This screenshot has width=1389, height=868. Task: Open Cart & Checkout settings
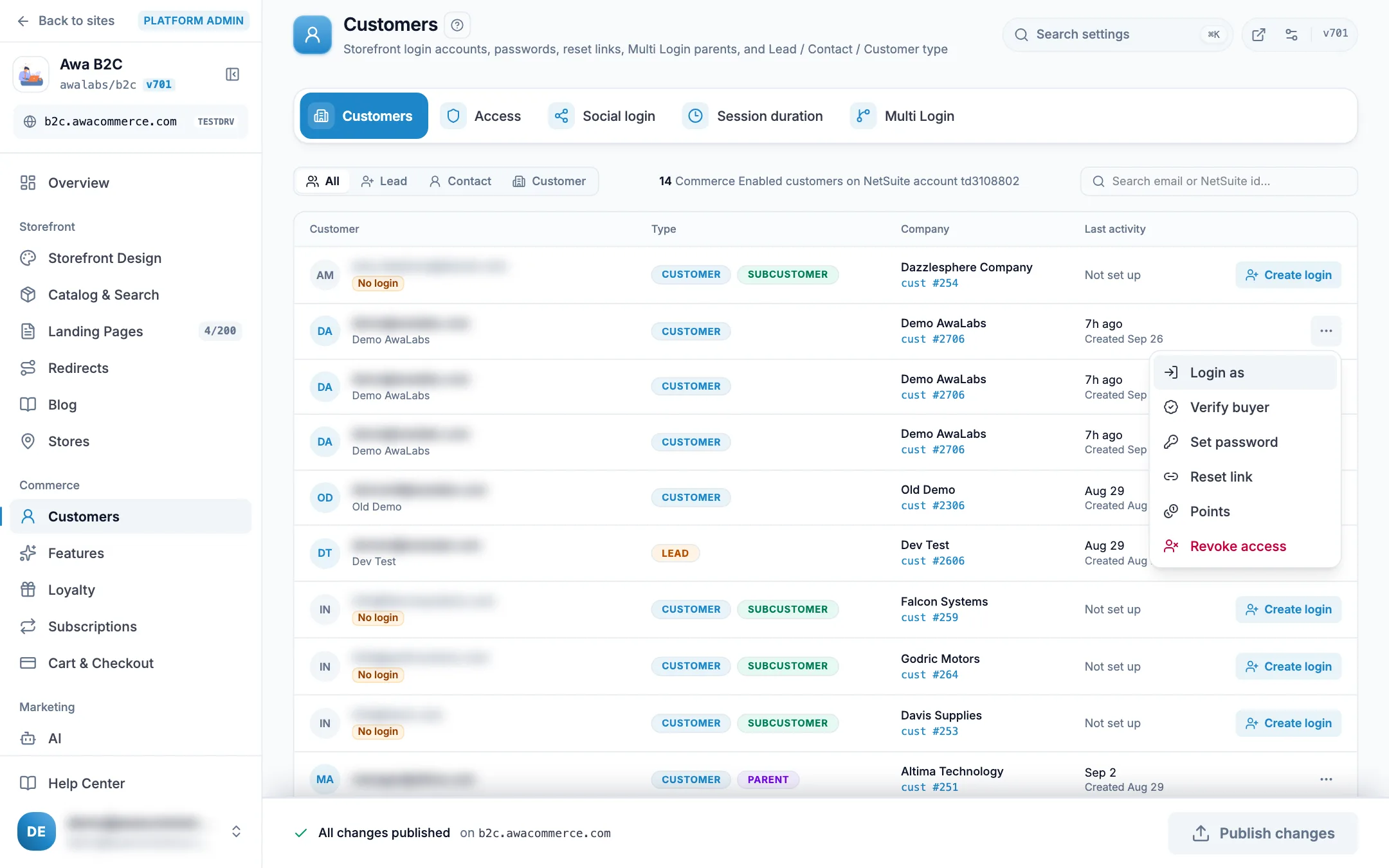point(131,664)
